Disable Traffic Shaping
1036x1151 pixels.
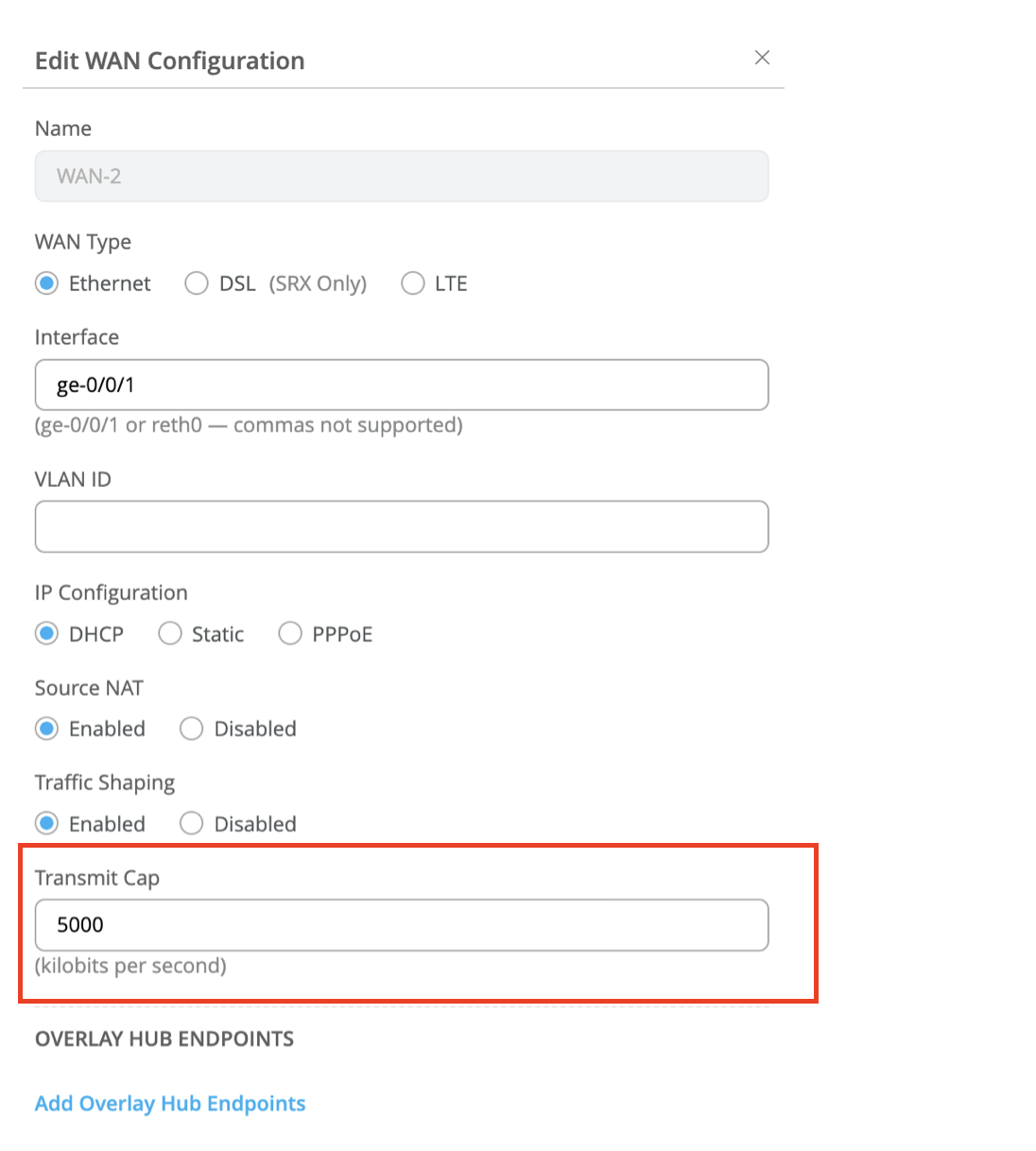click(x=192, y=823)
